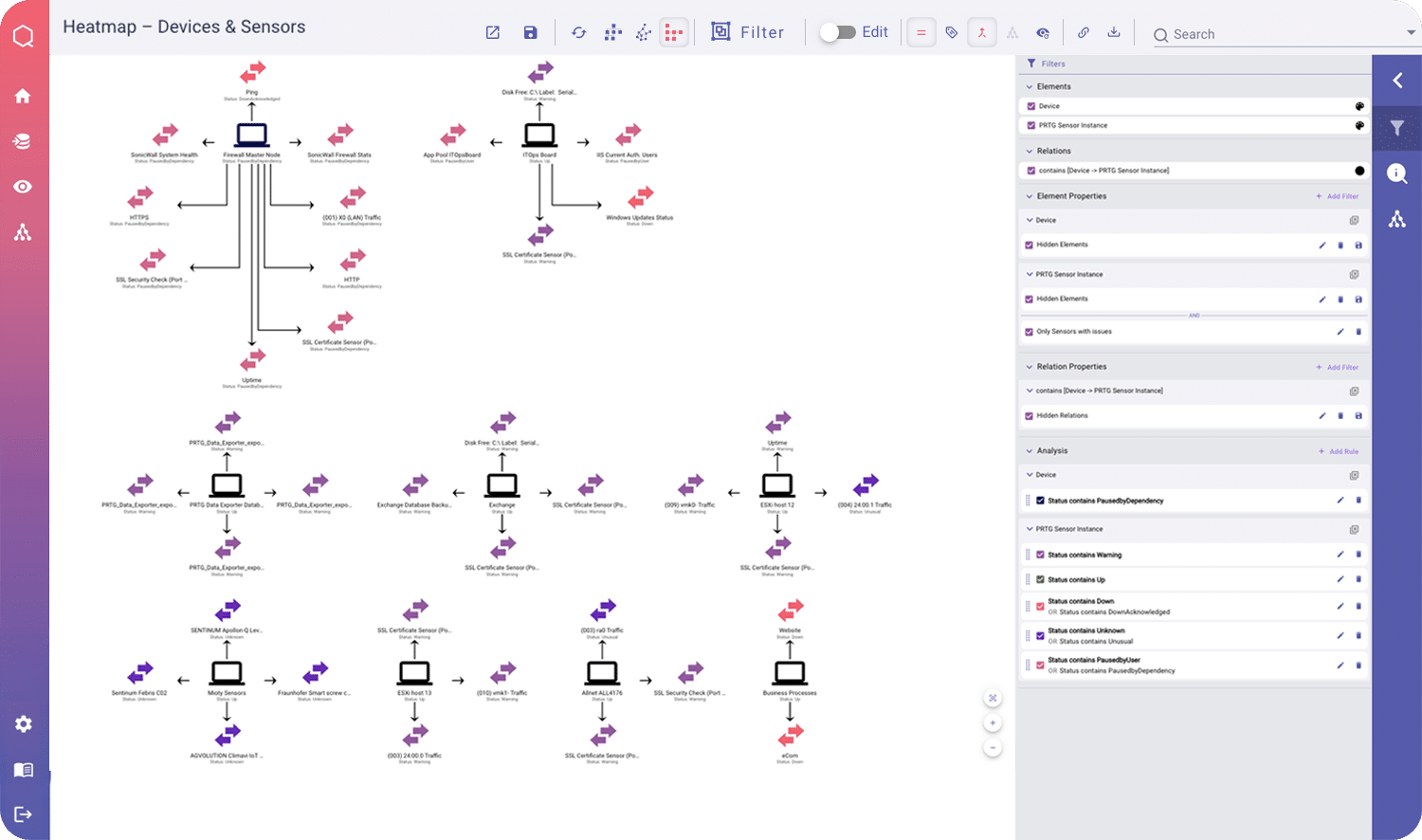Click the refresh icon in the toolbar
The height and width of the screenshot is (840, 1422).
coord(578,33)
